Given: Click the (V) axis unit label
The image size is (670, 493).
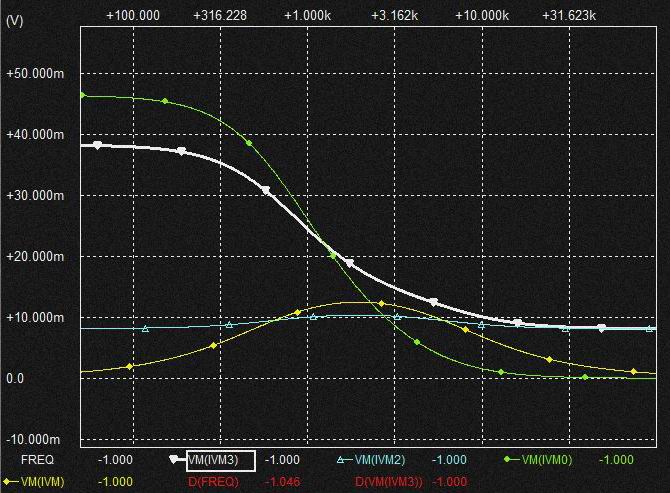Looking at the screenshot, I should [x=14, y=20].
